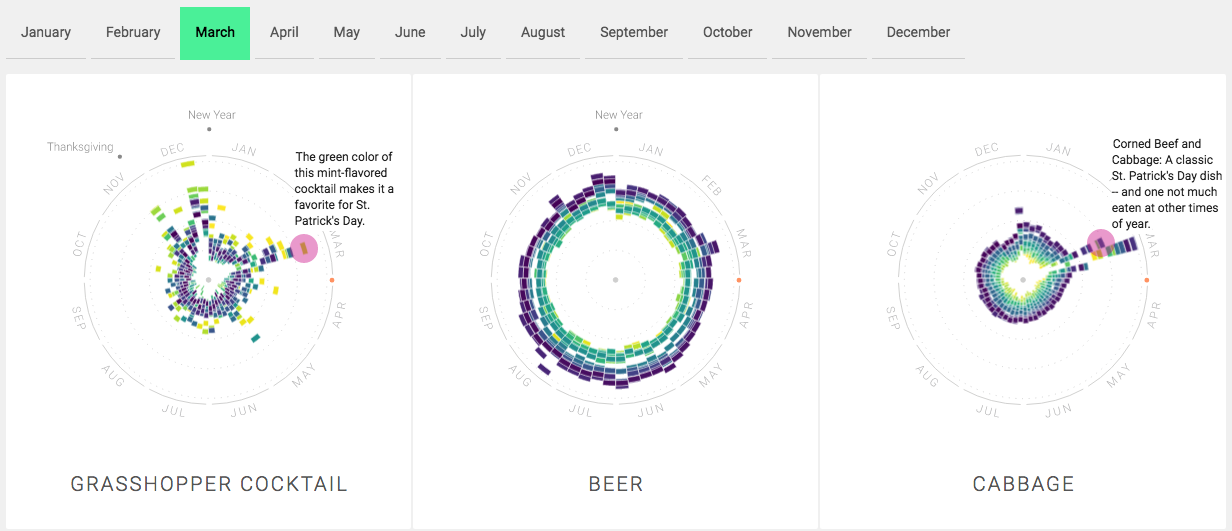The width and height of the screenshot is (1232, 531).
Task: Click the highlighted March tab
Action: 215,32
